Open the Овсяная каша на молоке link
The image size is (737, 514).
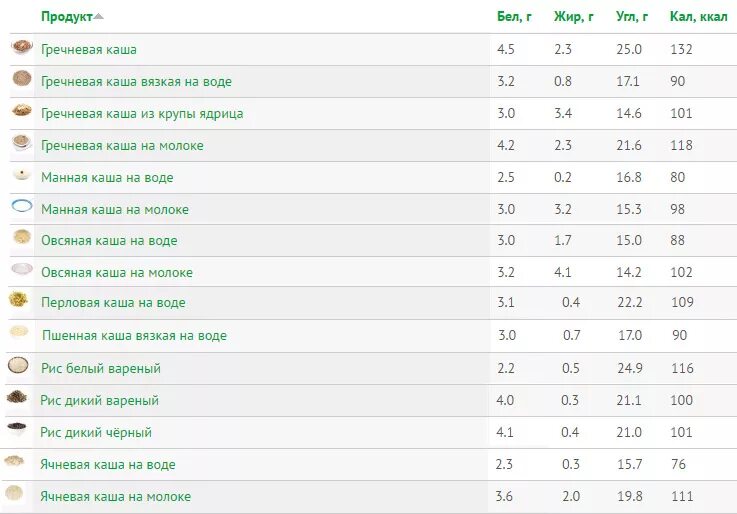click(x=117, y=273)
